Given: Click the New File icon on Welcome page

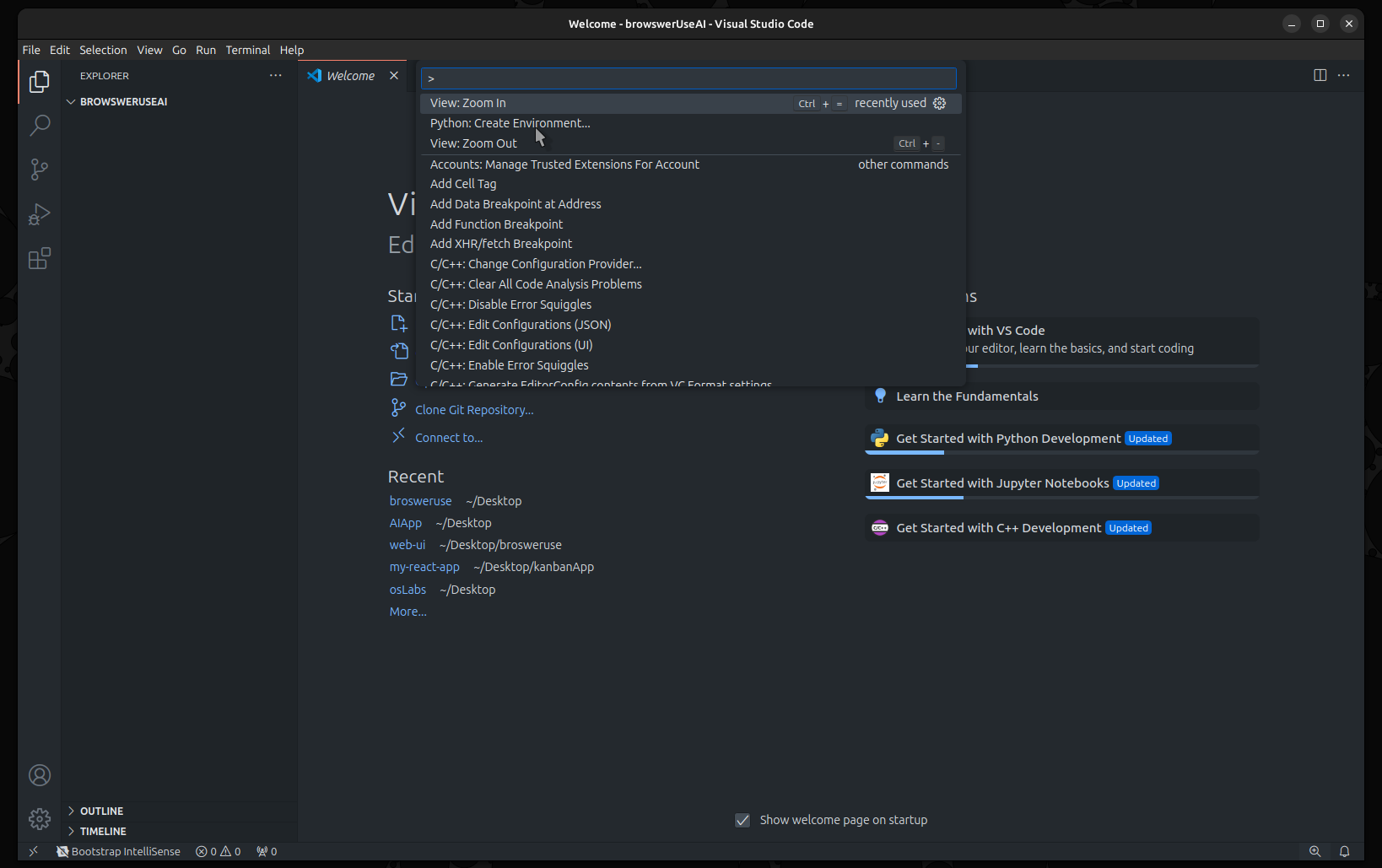Looking at the screenshot, I should (x=399, y=323).
